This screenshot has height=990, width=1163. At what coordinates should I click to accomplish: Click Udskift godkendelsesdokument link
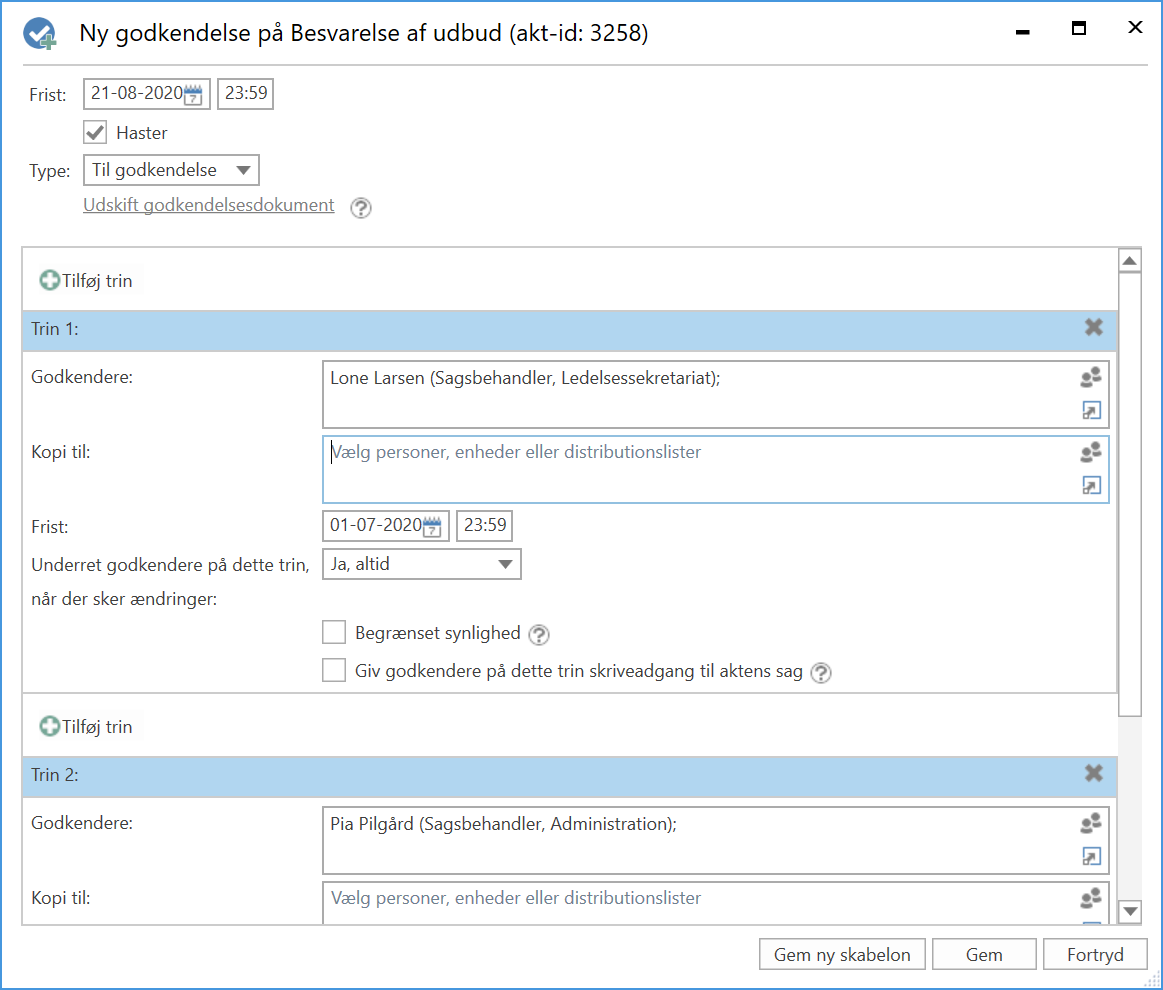point(208,205)
